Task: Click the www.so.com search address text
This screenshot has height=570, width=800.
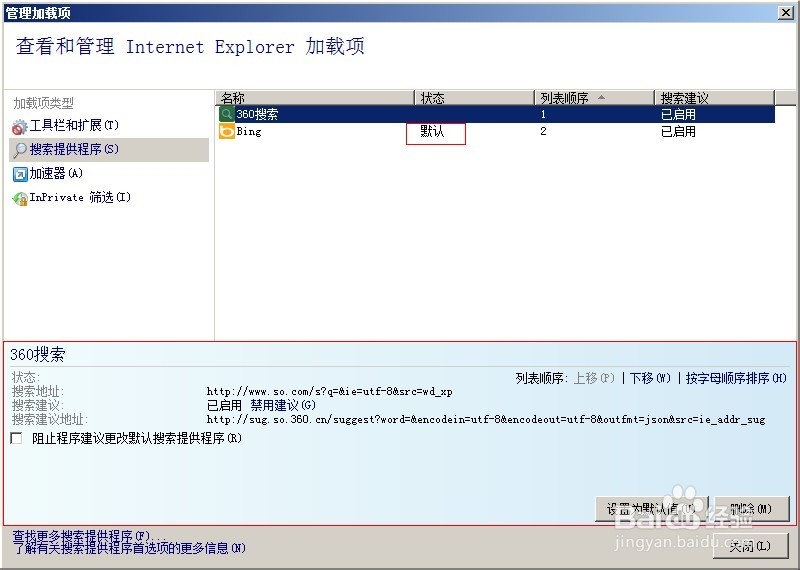Action: click(330, 391)
